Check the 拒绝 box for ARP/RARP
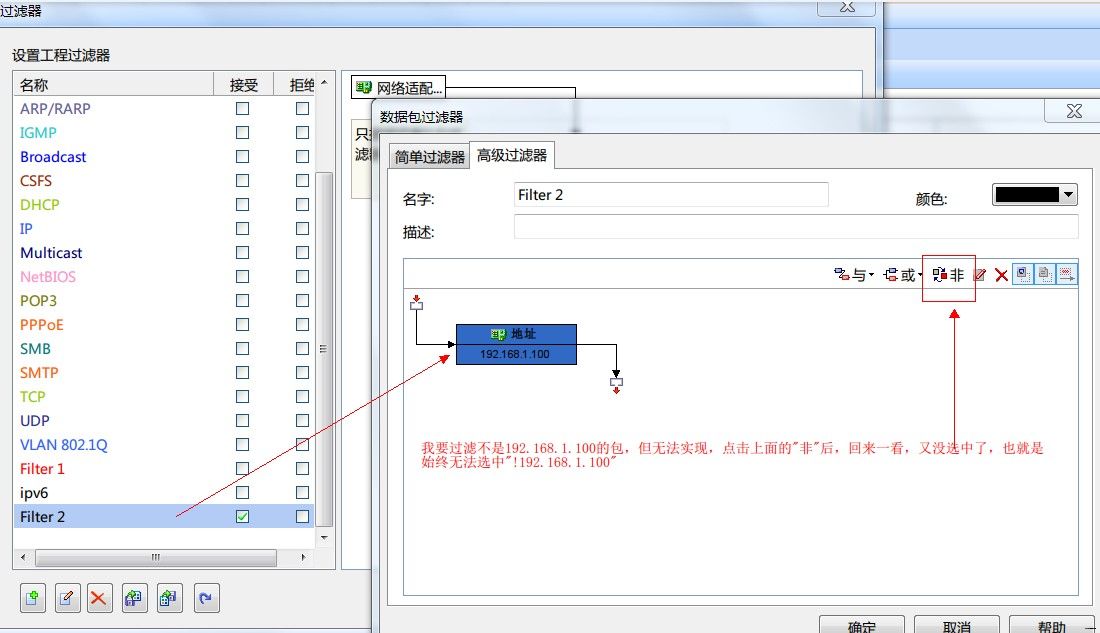 pyautogui.click(x=302, y=109)
